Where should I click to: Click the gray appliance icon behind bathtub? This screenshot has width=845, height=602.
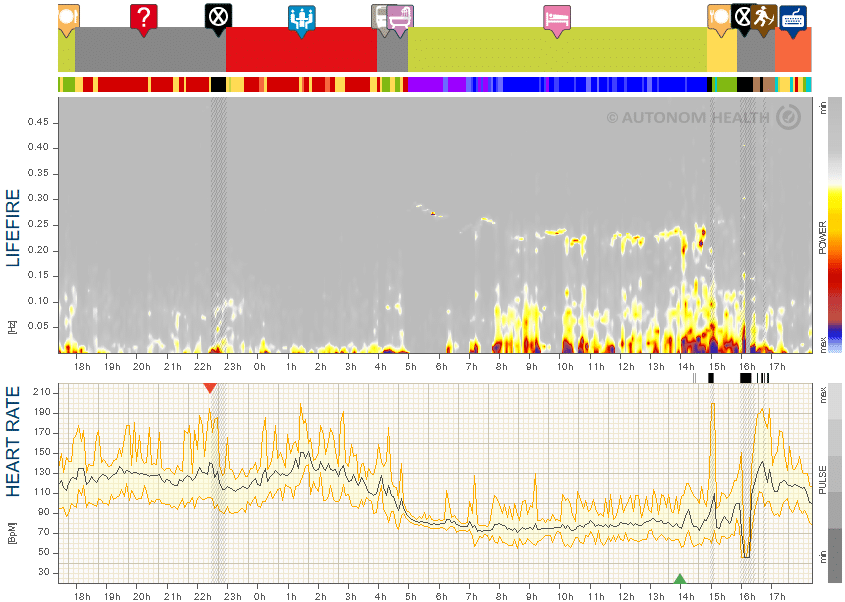[x=378, y=18]
